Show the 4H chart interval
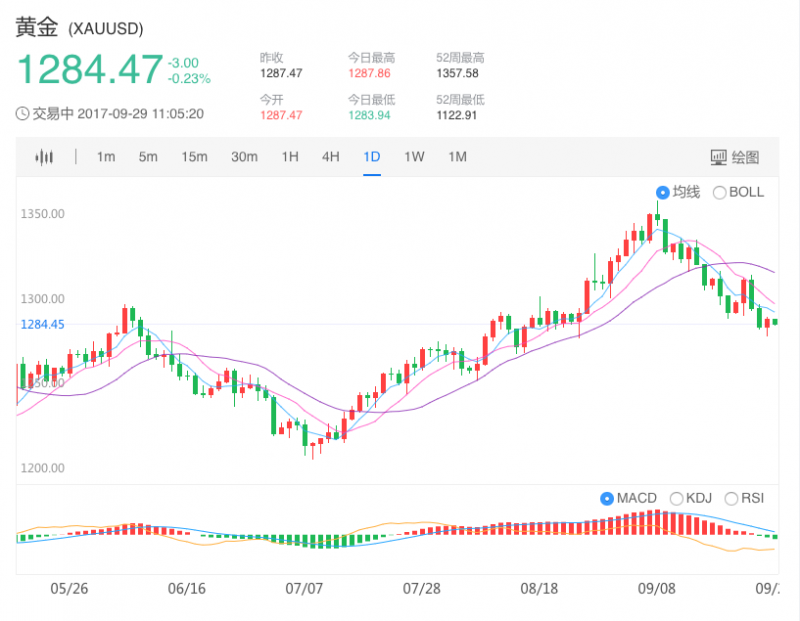Screen dimensions: 800x621 (x=331, y=157)
